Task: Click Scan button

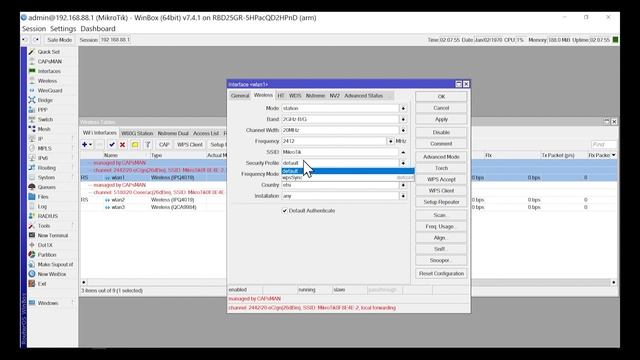Action: (441, 215)
